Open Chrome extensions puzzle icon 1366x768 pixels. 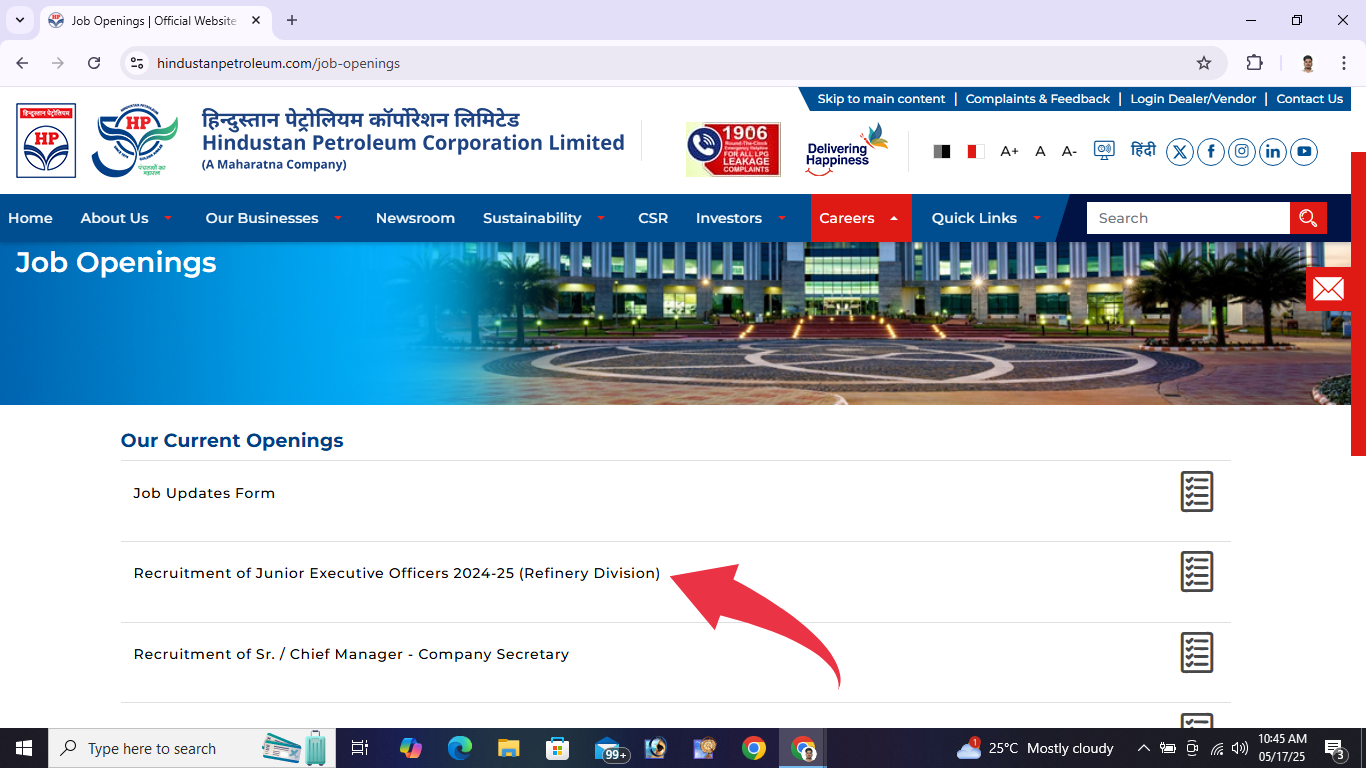[x=1254, y=63]
